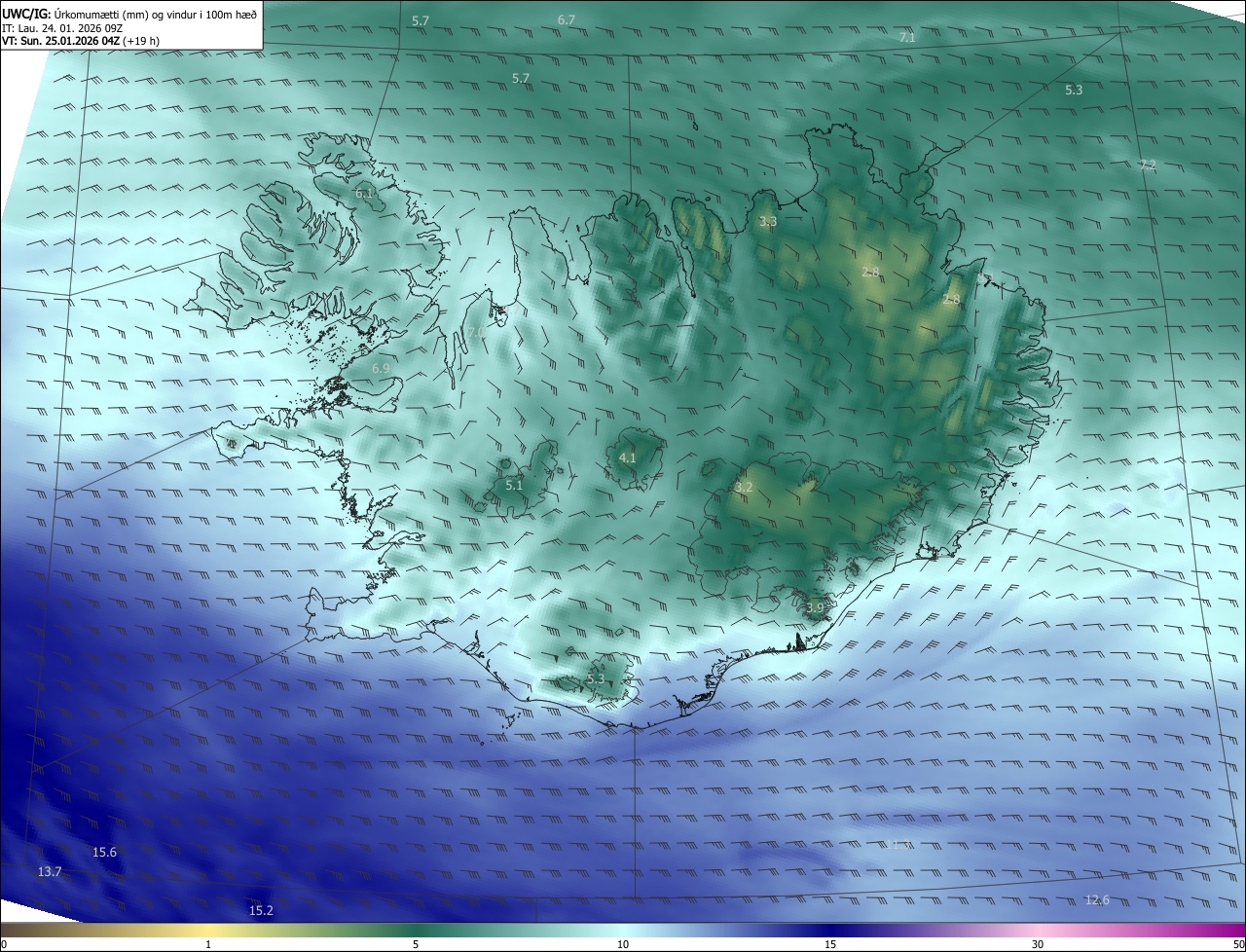Click the '0' label on the color scale
Image resolution: width=1246 pixels, height=952 pixels.
click(4, 944)
